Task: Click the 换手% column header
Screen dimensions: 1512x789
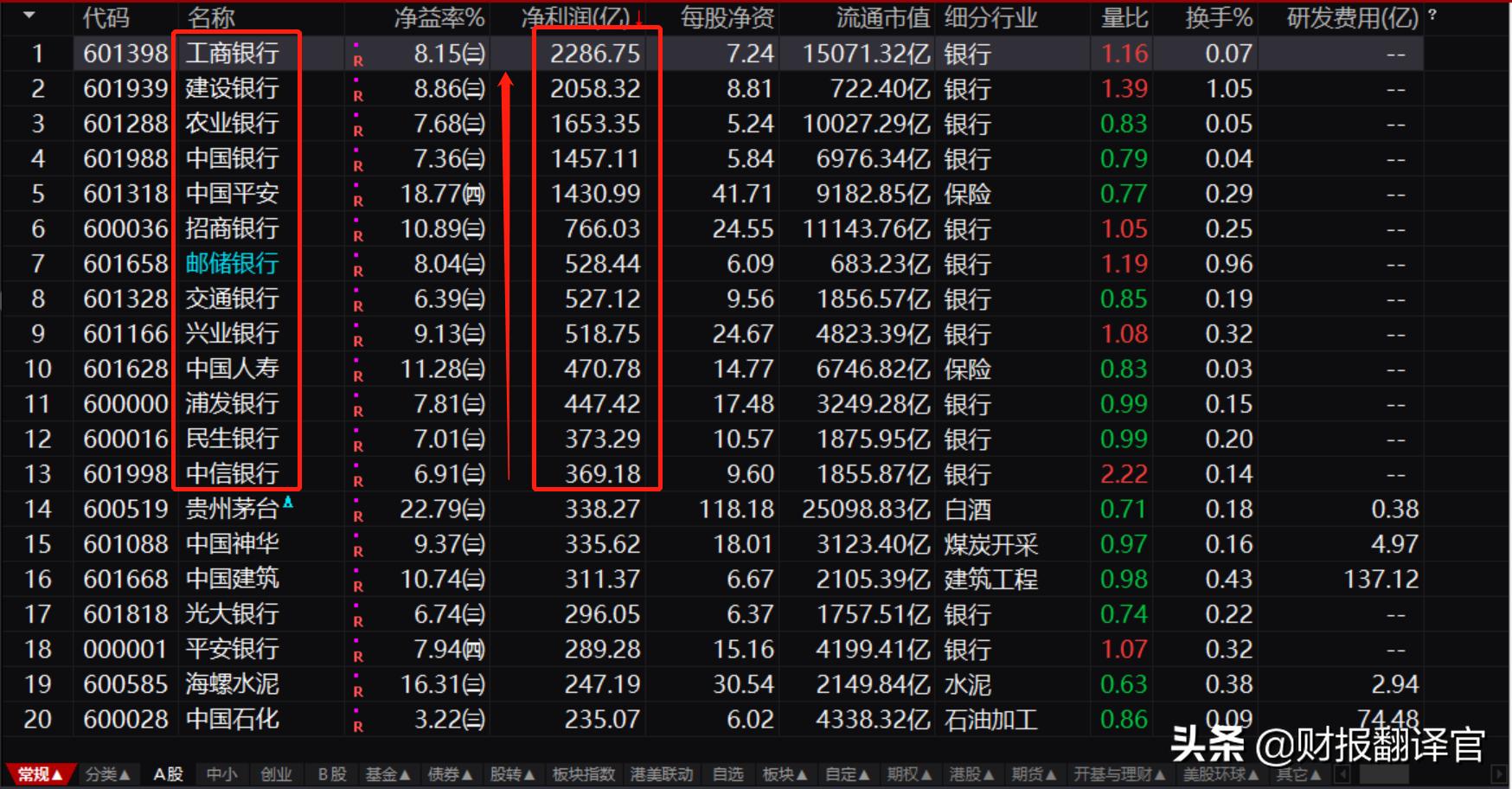Action: tap(1218, 17)
